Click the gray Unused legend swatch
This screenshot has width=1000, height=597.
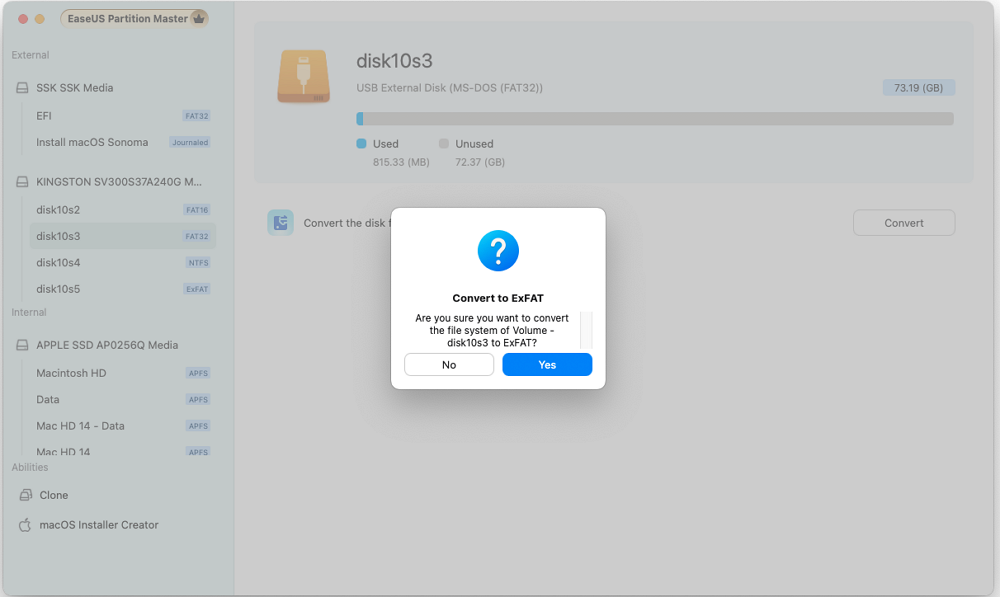click(x=444, y=144)
